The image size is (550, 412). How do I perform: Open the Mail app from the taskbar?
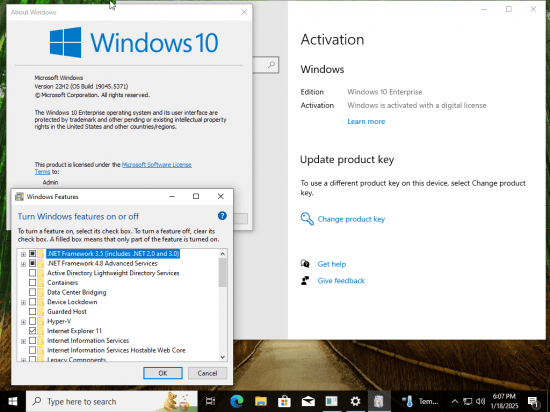(x=308, y=401)
